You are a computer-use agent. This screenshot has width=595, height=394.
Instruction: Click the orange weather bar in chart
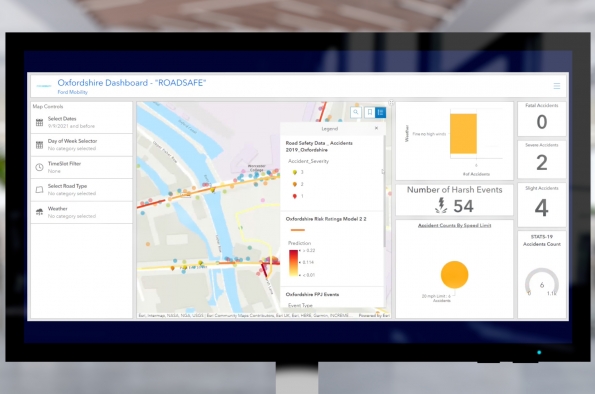(463, 134)
